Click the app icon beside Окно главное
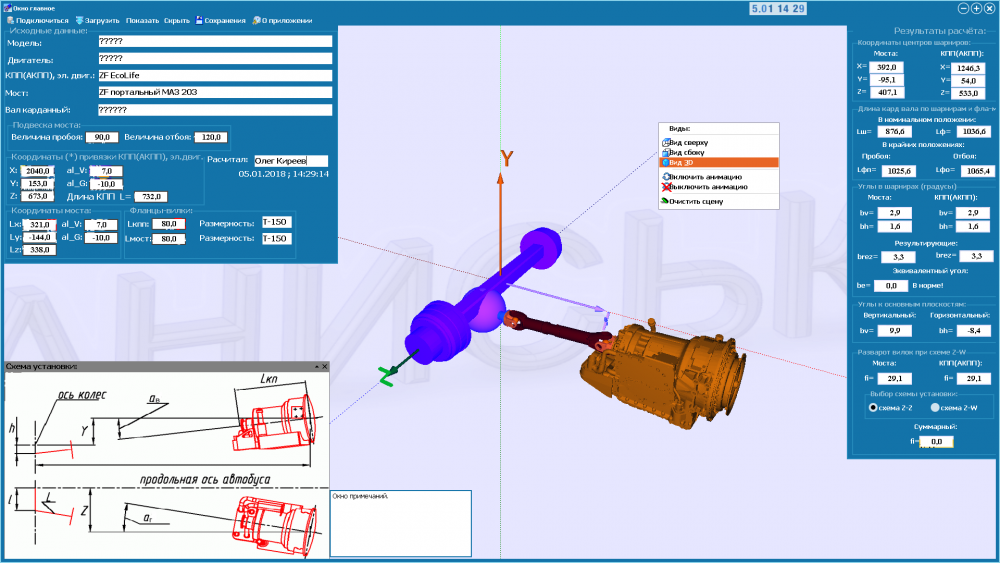The height and width of the screenshot is (563, 1000). pos(8,8)
